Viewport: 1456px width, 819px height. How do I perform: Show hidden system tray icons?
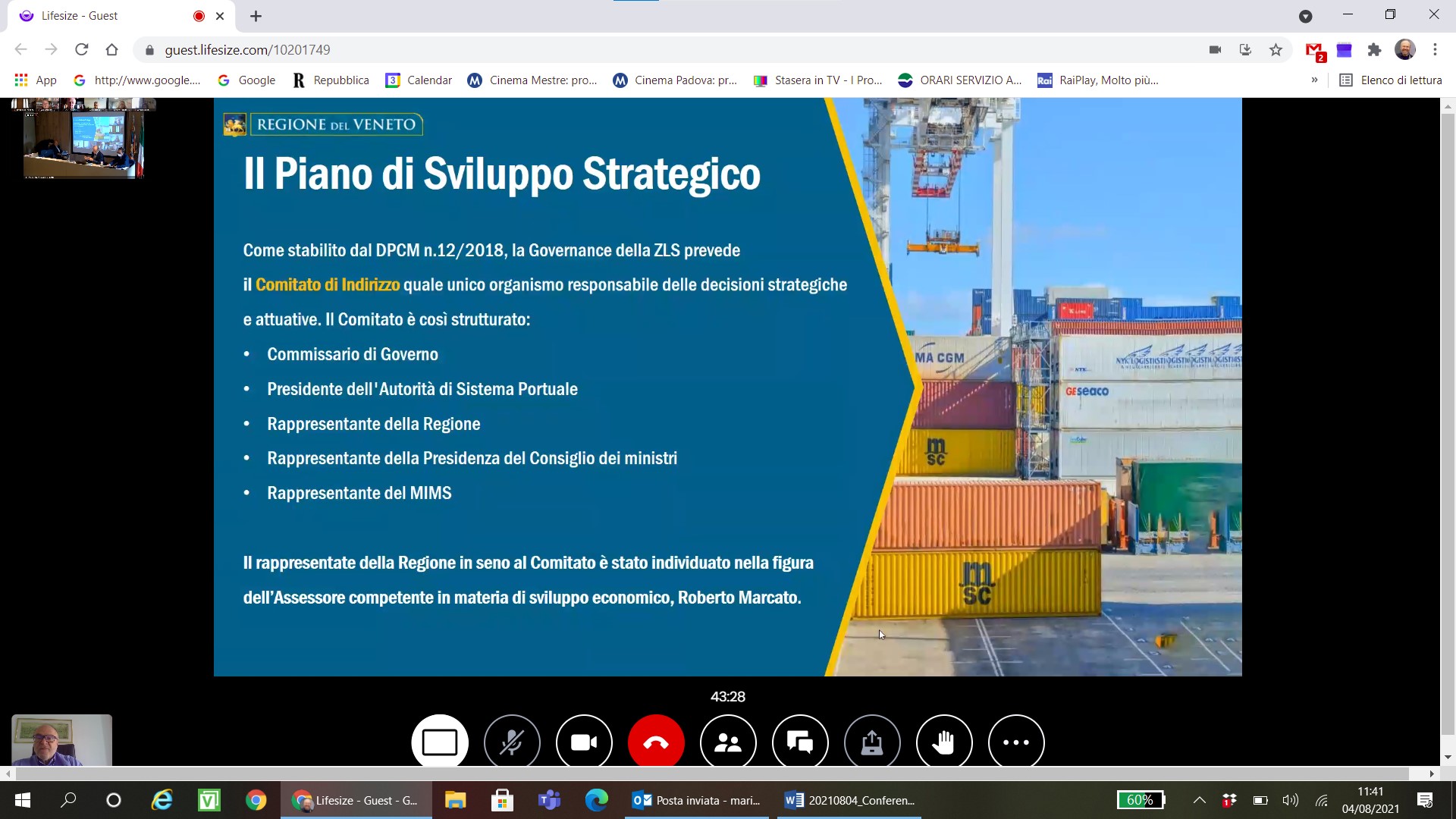pyautogui.click(x=1199, y=800)
